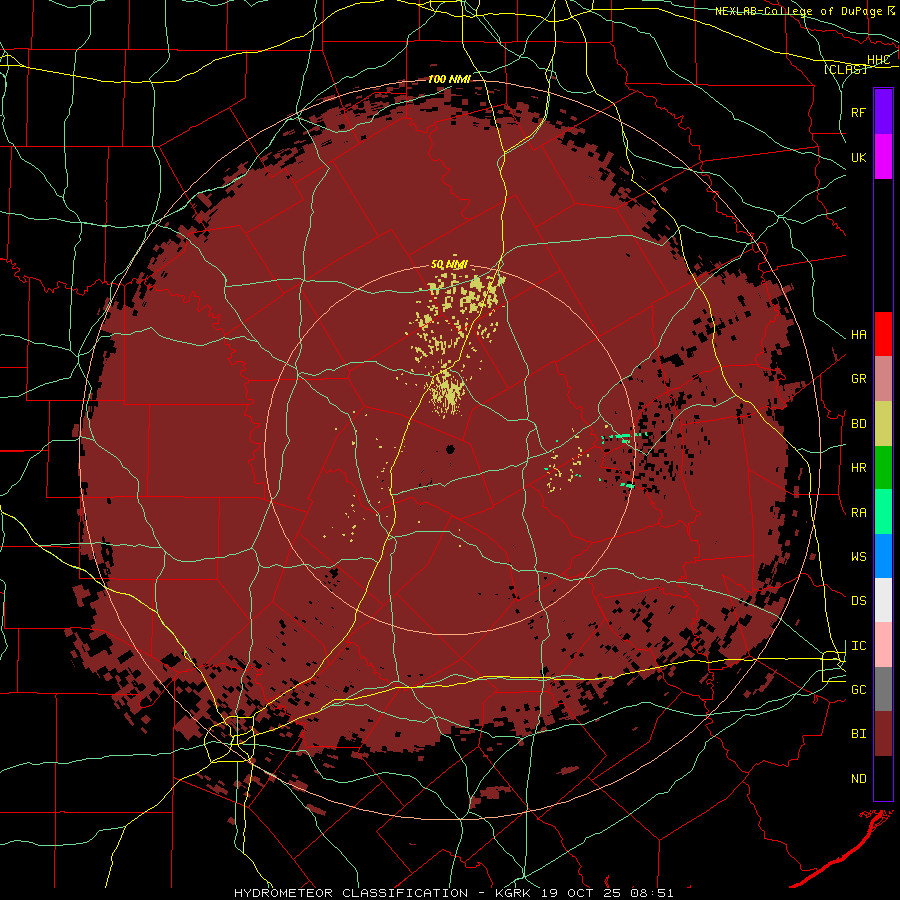Click the DS legend label

pos(858,601)
